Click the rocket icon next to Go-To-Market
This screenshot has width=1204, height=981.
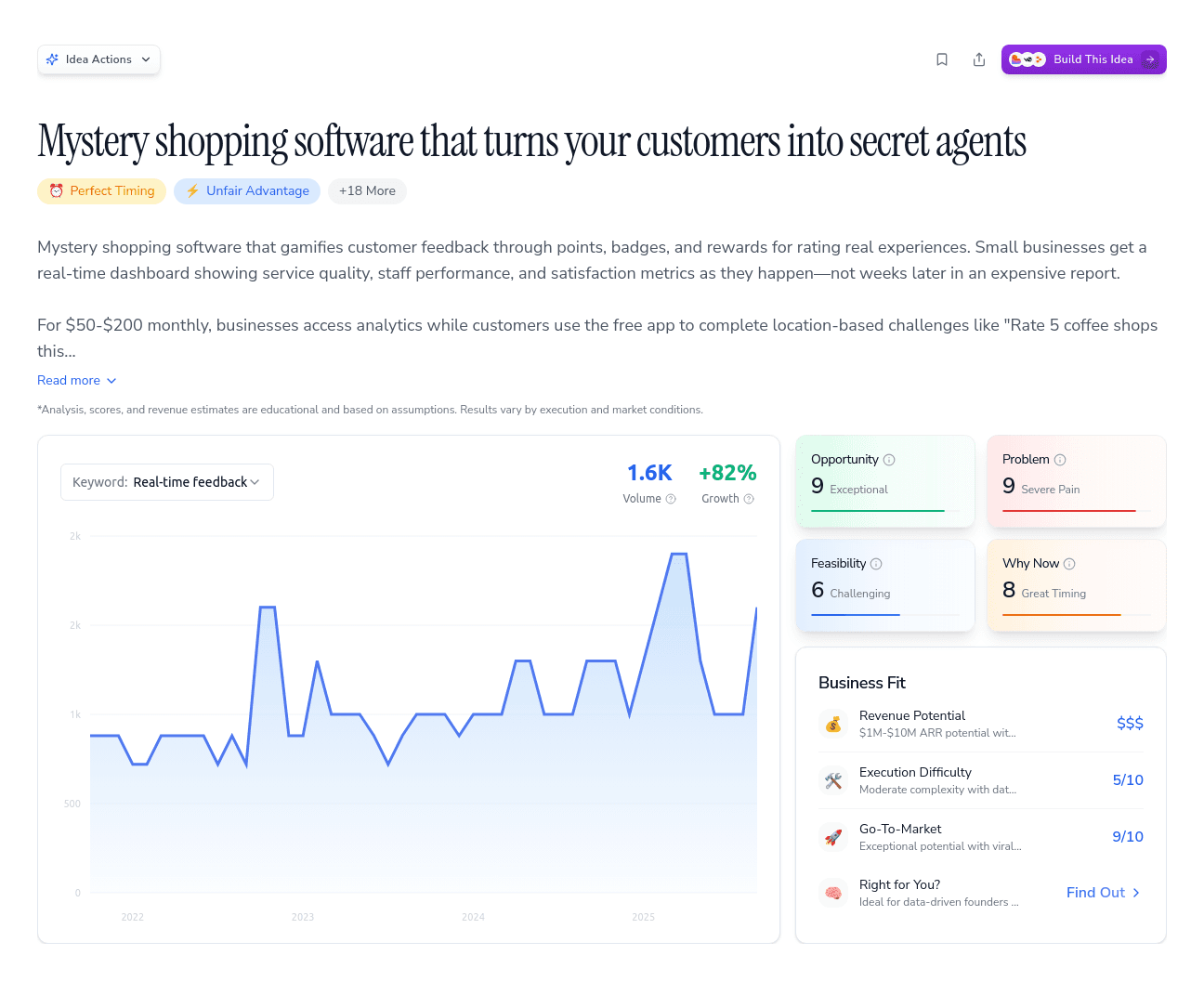pyautogui.click(x=833, y=836)
